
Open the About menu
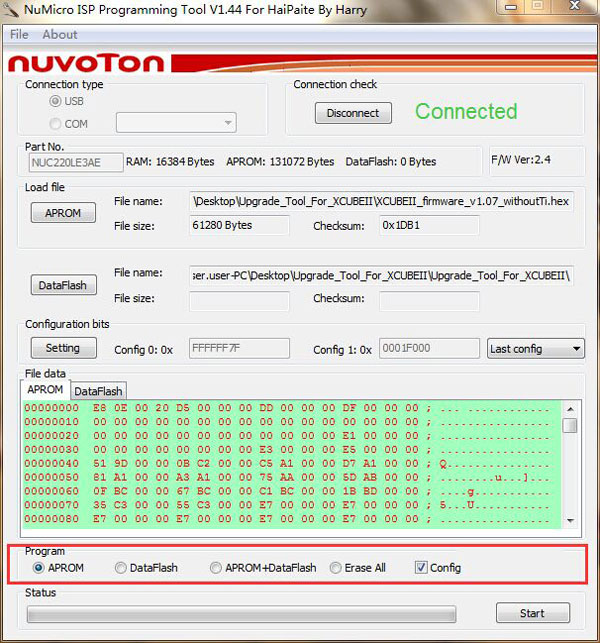60,34
